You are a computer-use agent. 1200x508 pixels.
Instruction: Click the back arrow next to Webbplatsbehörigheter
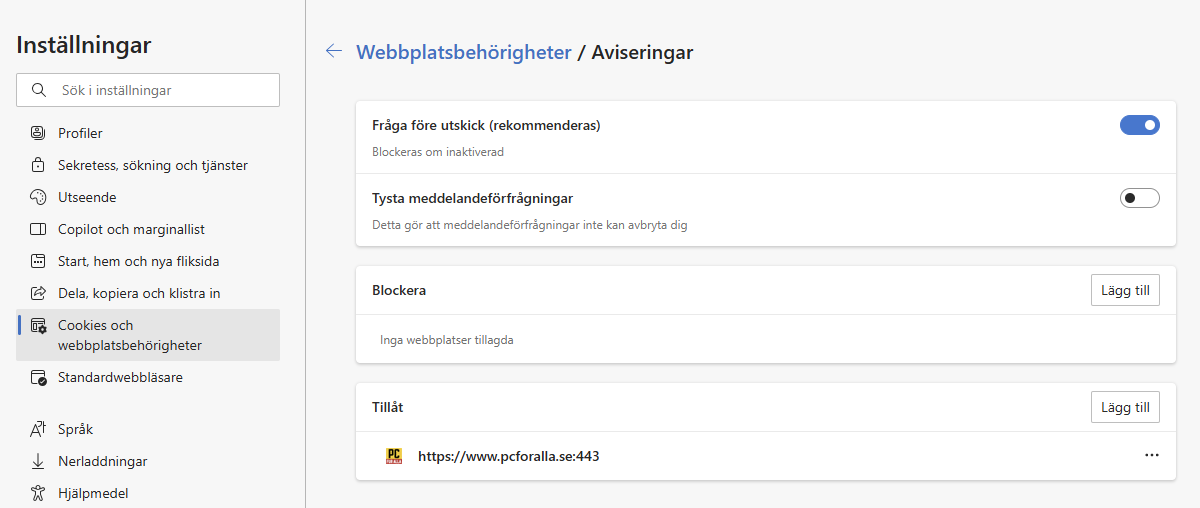click(334, 52)
